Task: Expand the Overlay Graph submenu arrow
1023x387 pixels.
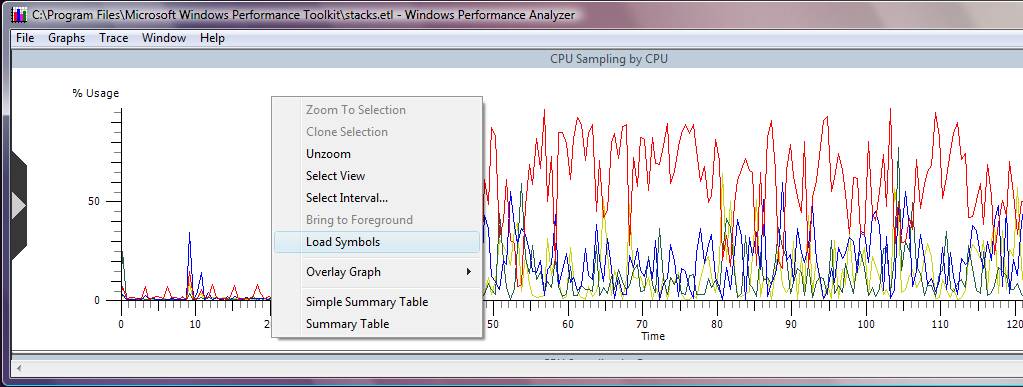Action: click(x=468, y=271)
